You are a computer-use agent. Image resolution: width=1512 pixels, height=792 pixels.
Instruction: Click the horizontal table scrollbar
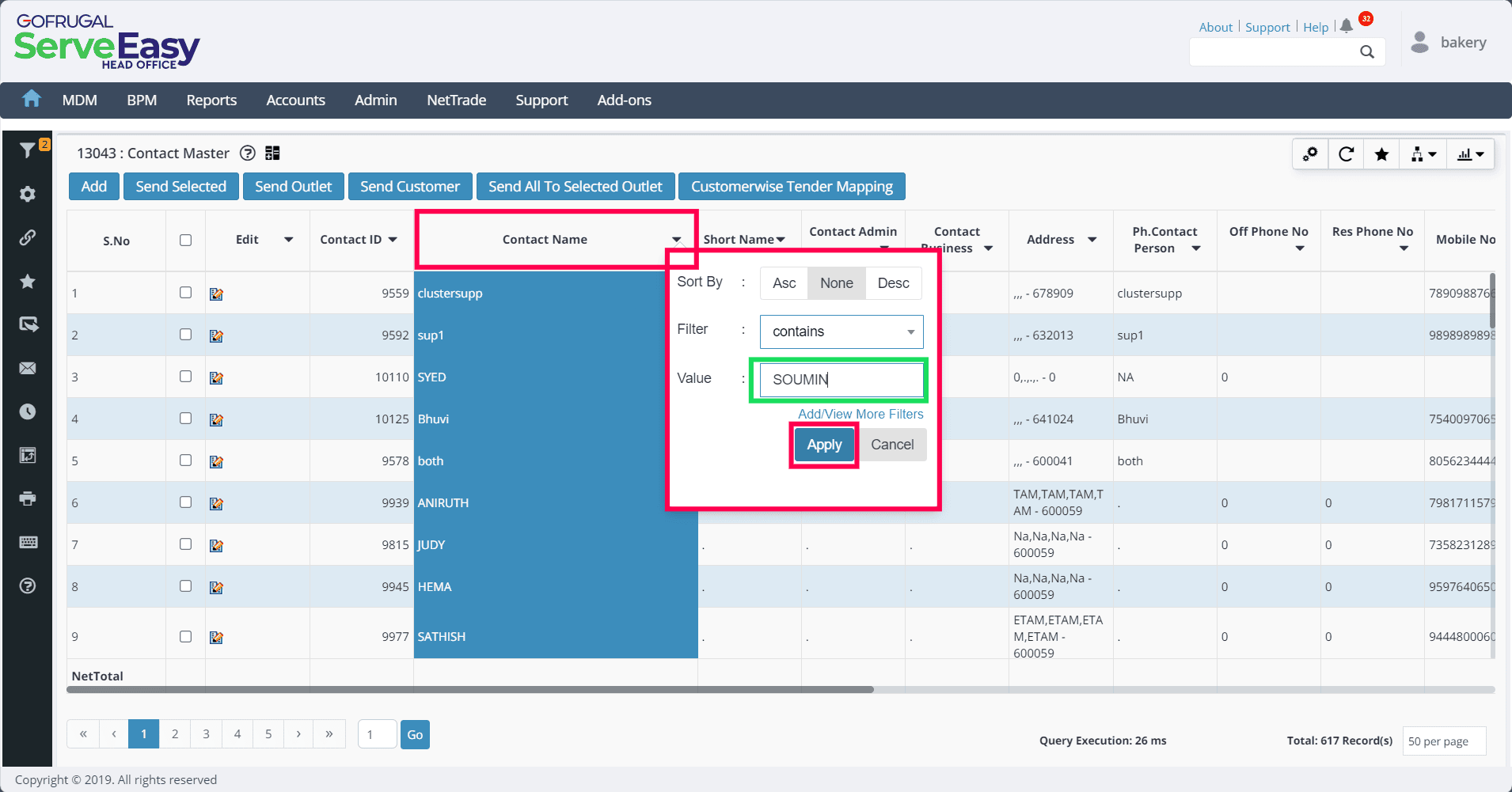coord(470,690)
